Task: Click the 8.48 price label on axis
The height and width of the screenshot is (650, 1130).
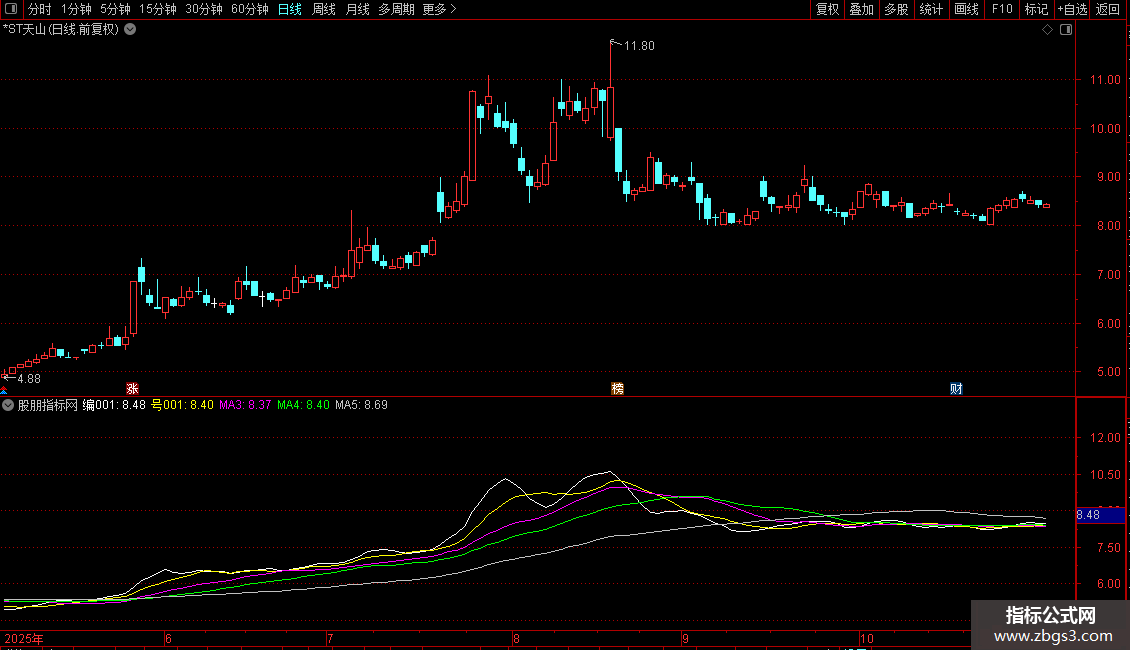Action: (x=1088, y=516)
